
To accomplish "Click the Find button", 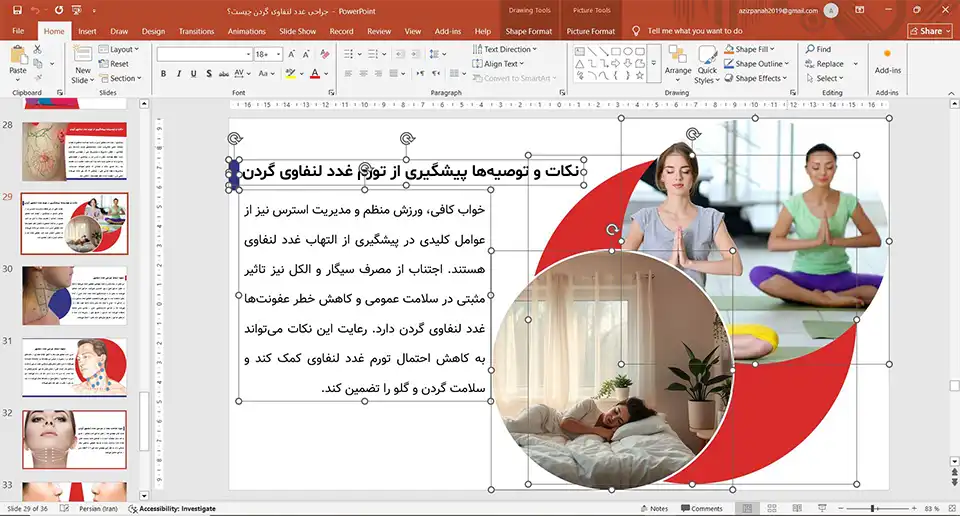I will coord(819,49).
